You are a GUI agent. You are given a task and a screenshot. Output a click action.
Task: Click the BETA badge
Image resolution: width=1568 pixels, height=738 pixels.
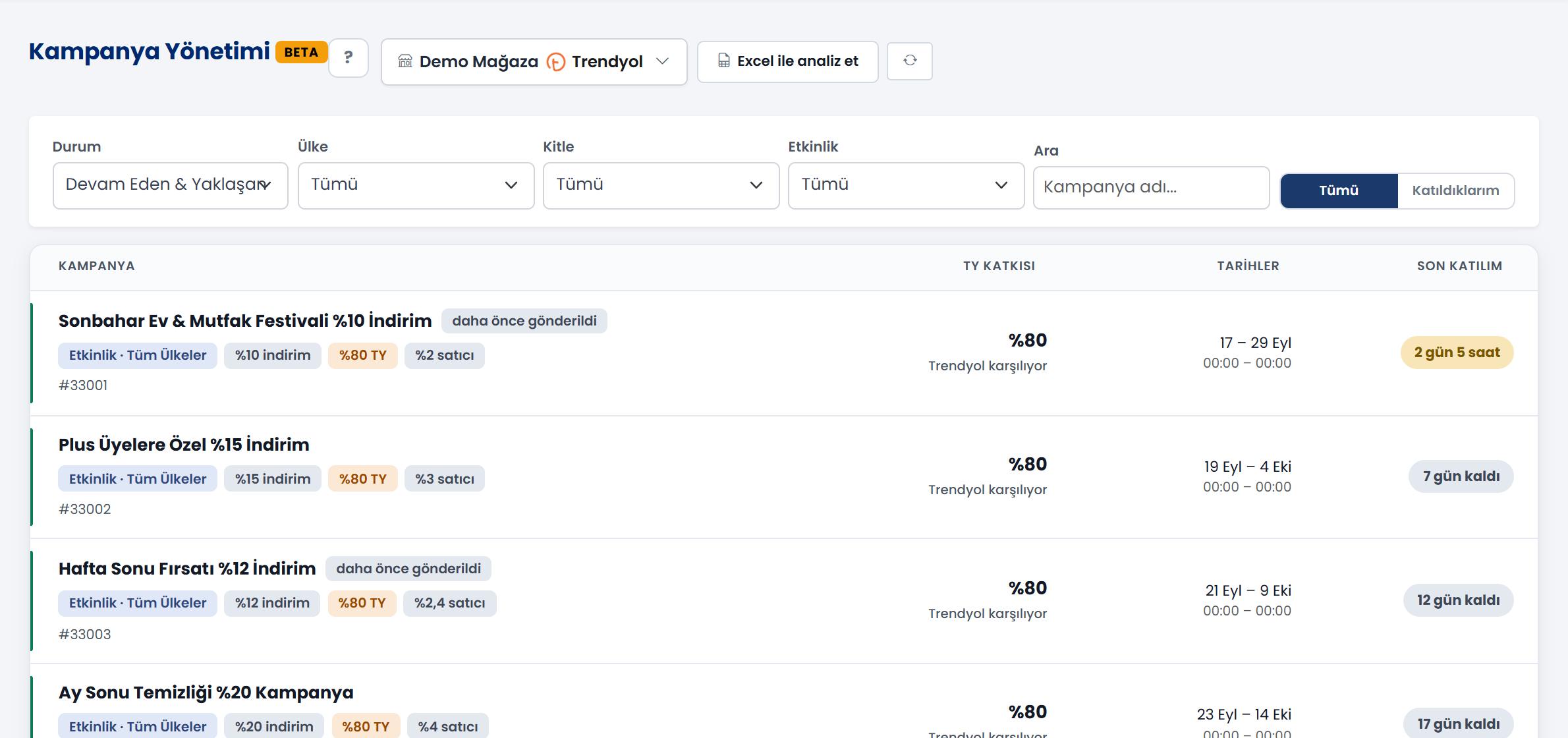301,52
